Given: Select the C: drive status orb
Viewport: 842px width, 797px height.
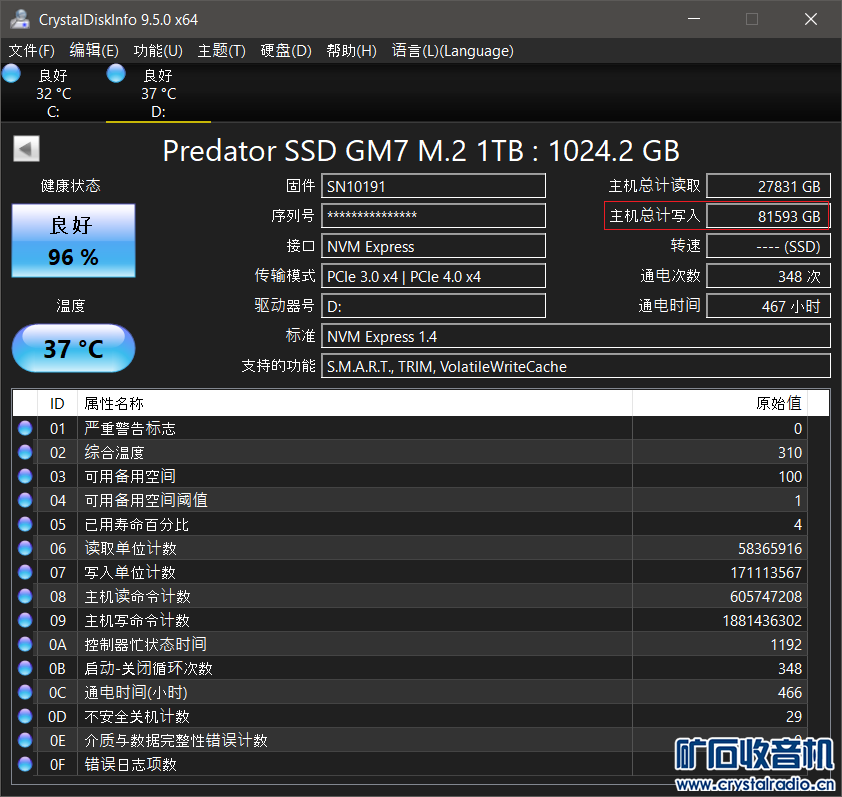Looking at the screenshot, I should 11,74.
